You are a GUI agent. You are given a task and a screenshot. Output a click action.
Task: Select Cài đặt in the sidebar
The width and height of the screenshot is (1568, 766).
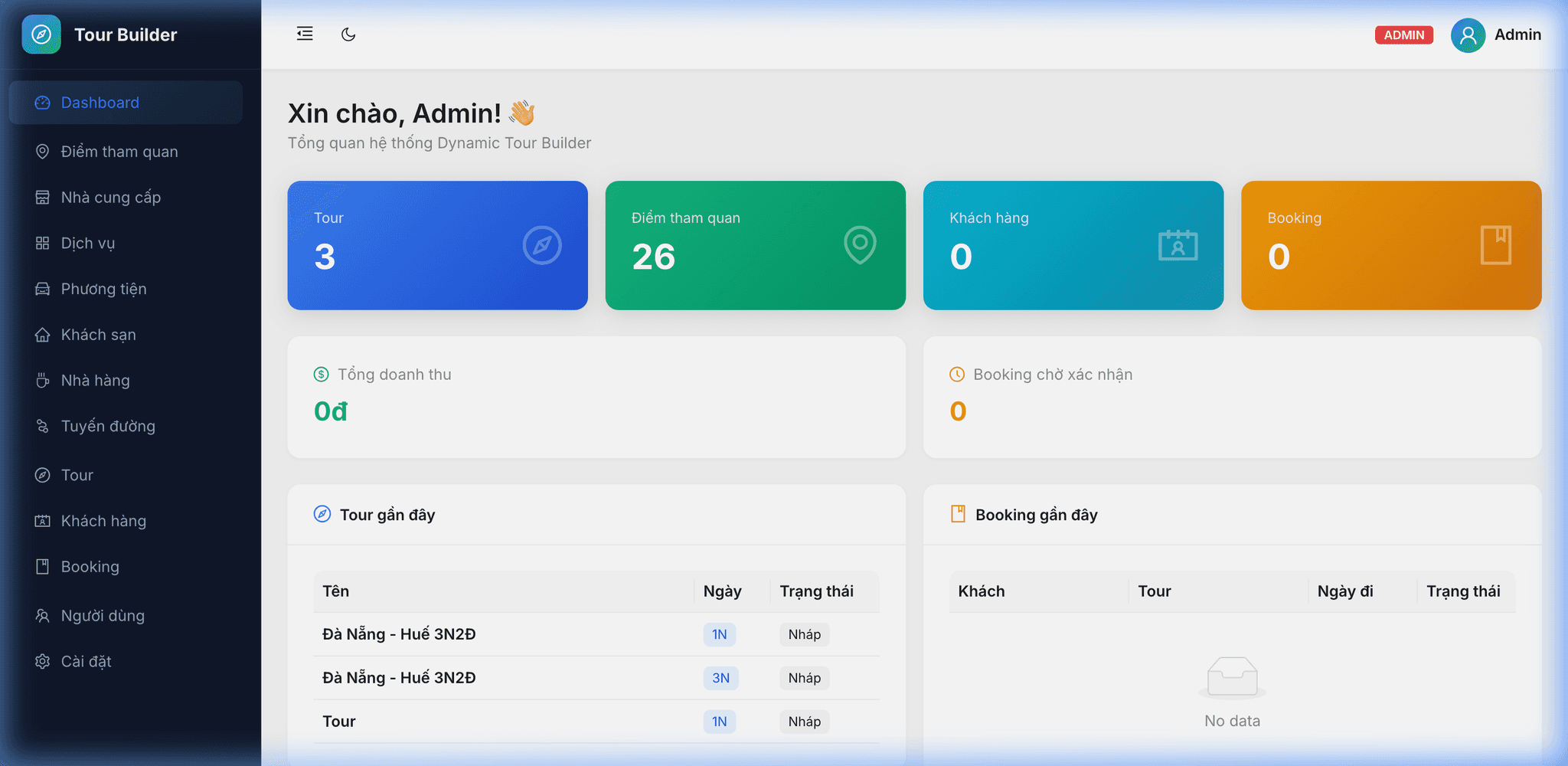point(87,661)
